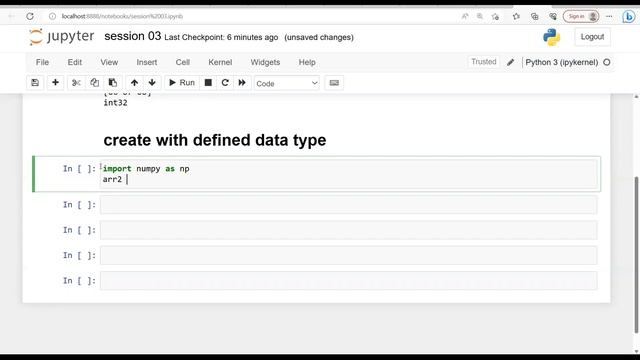Click the third empty code cell

click(349, 230)
